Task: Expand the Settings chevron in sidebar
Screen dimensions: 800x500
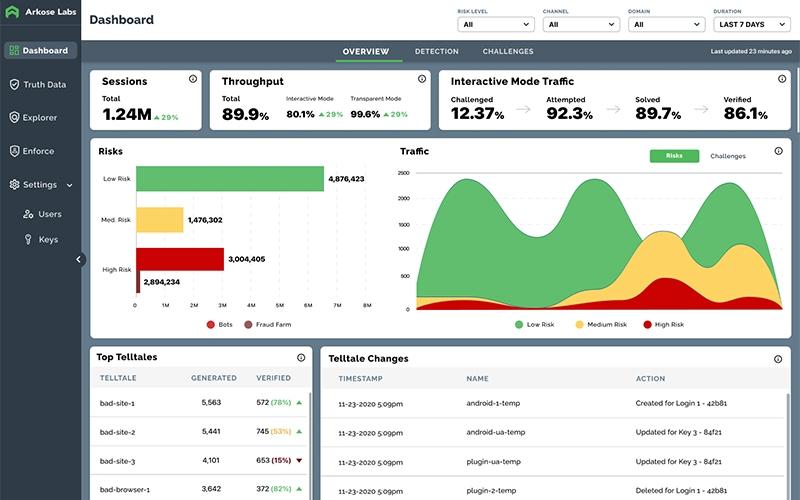Action: [x=69, y=185]
